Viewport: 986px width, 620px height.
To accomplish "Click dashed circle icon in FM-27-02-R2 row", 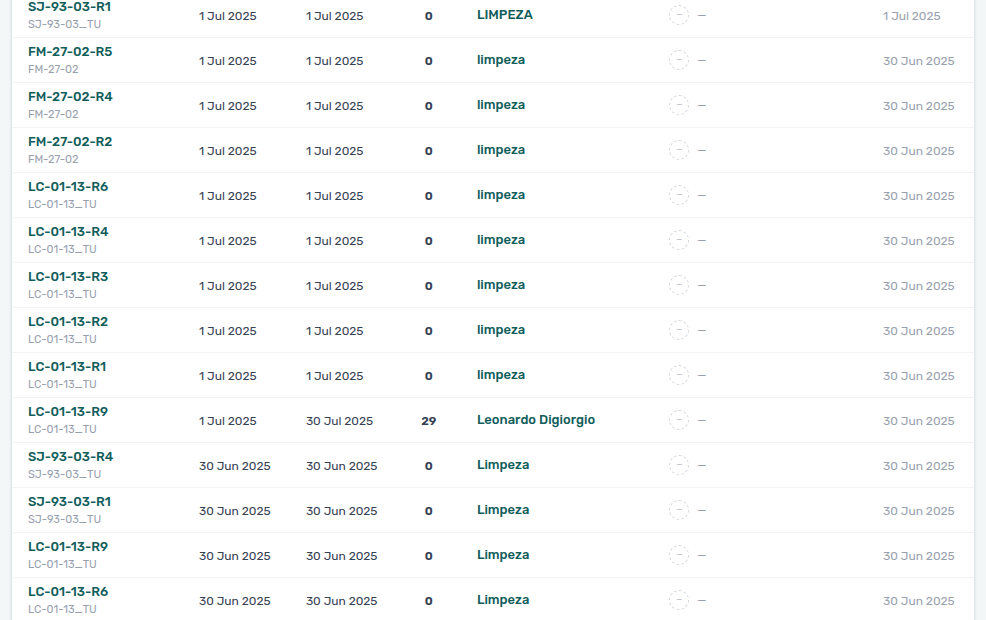I will (x=679, y=150).
